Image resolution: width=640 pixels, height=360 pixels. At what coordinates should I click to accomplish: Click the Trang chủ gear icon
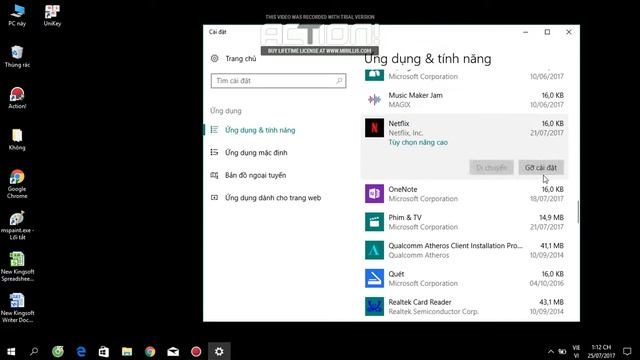[x=215, y=58]
